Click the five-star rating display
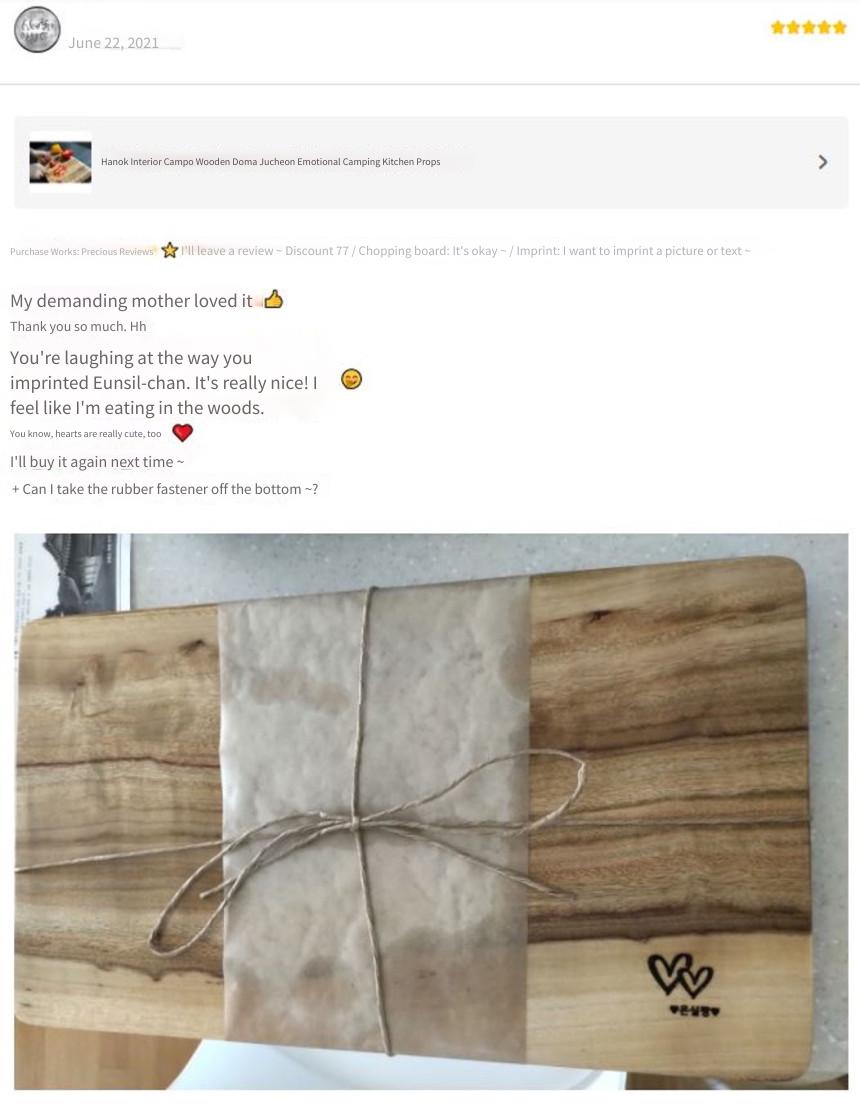860x1112 pixels. (808, 28)
